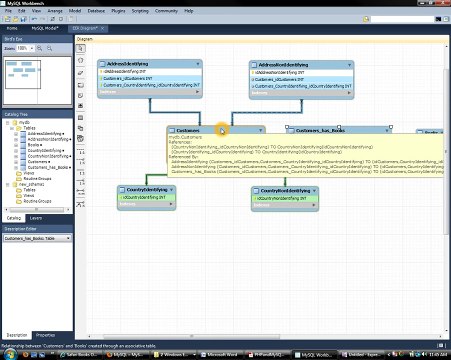Click the save model disk icon

(x=23, y=19)
